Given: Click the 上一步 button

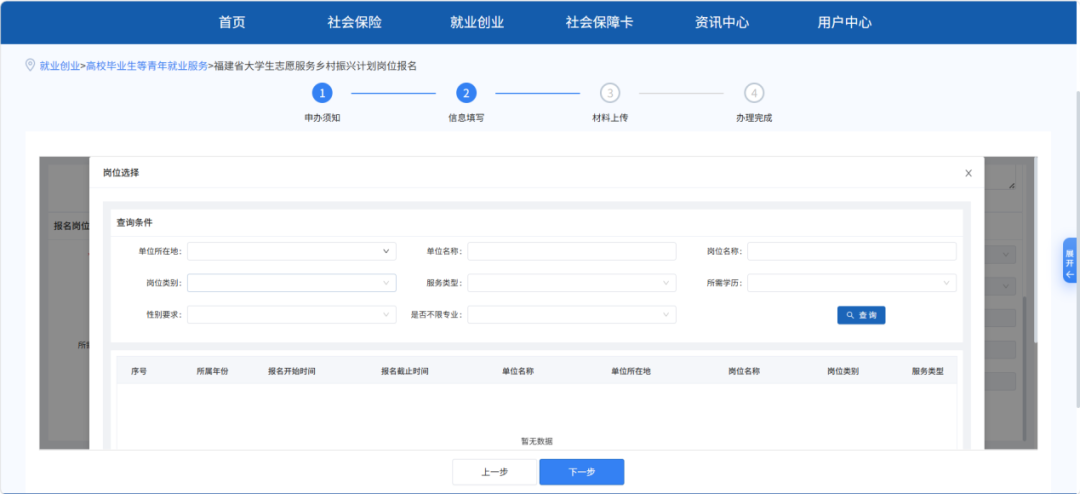Looking at the screenshot, I should [494, 472].
